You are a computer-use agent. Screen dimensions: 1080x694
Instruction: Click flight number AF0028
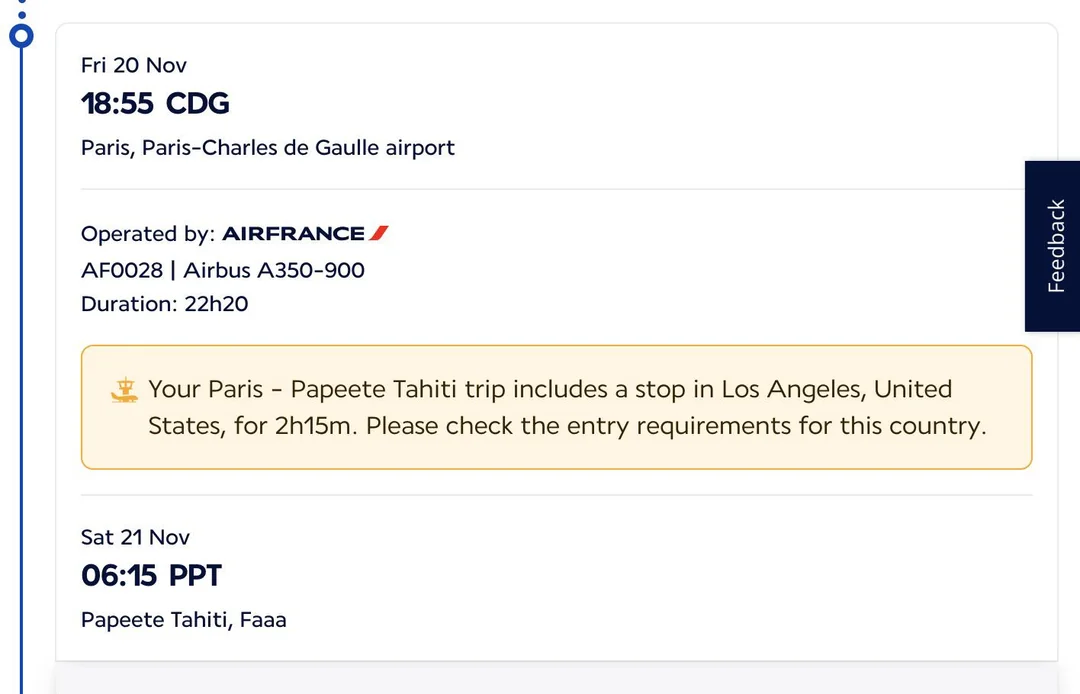tap(122, 270)
